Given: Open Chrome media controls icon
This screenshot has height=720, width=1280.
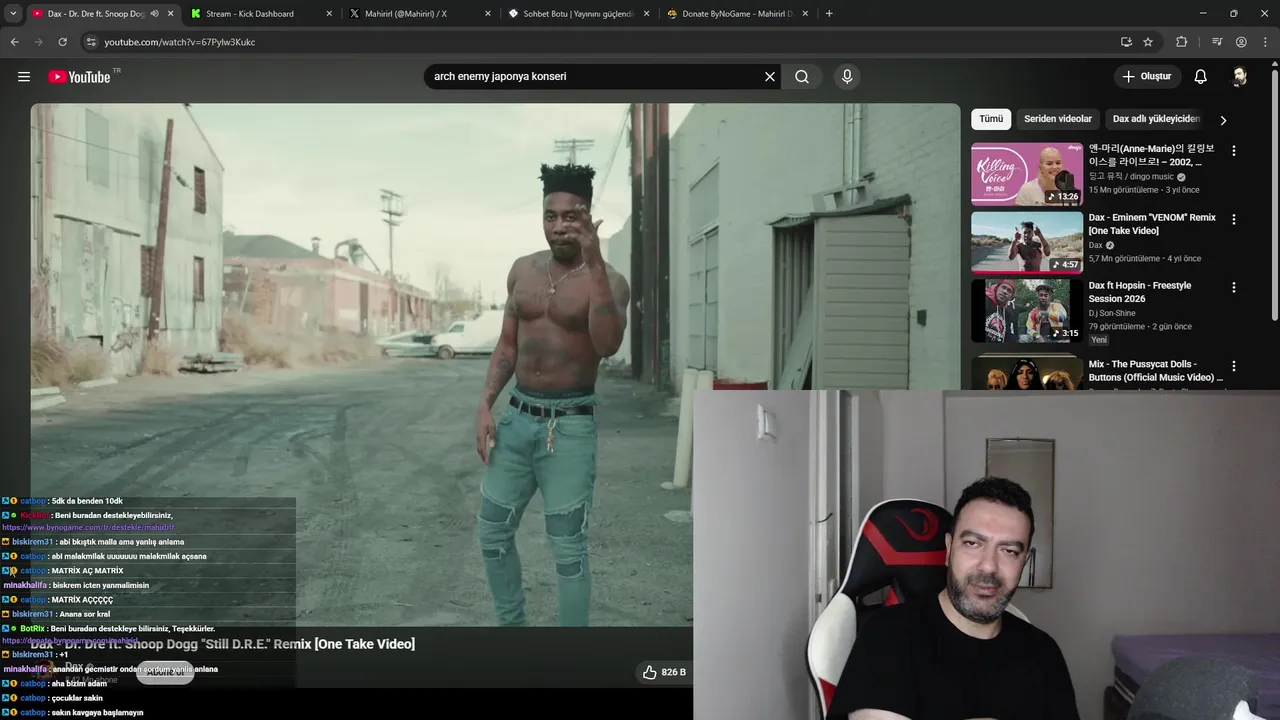Looking at the screenshot, I should pyautogui.click(x=1217, y=42).
